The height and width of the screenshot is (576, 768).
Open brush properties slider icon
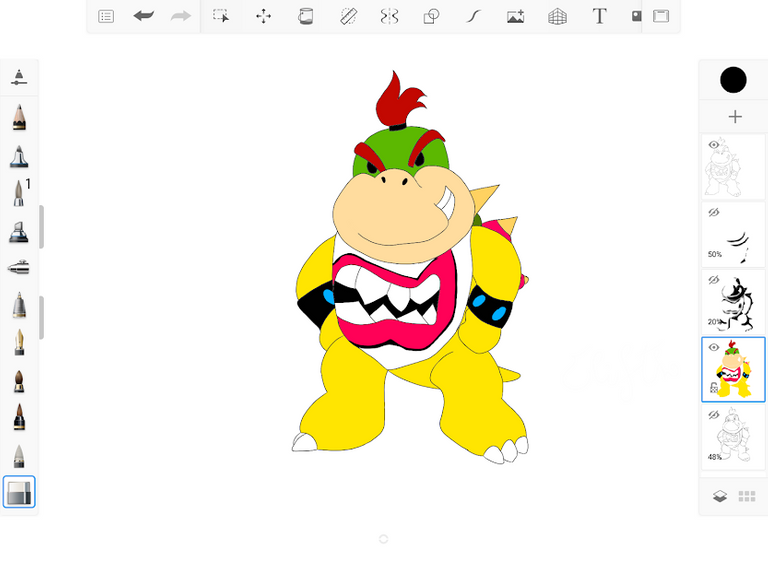pyautogui.click(x=19, y=77)
